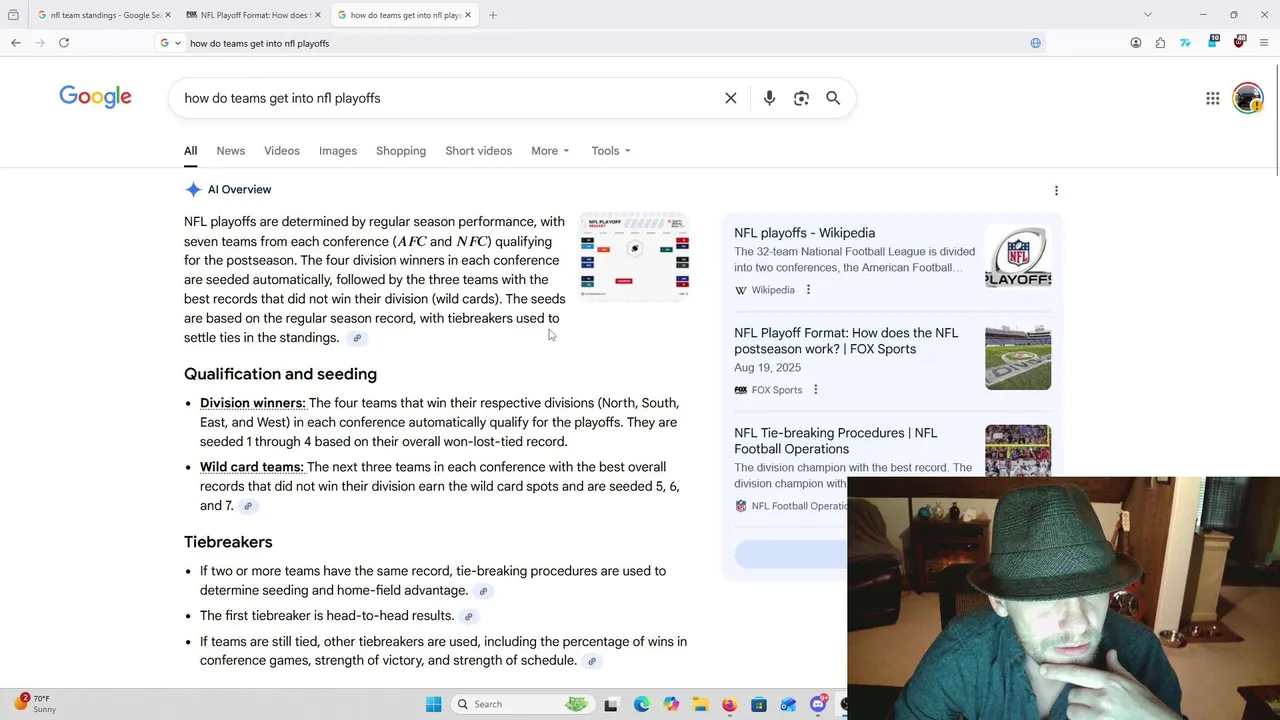Viewport: 1280px width, 720px height.
Task: Open source link icon after 'and 7.'
Action: click(x=248, y=506)
